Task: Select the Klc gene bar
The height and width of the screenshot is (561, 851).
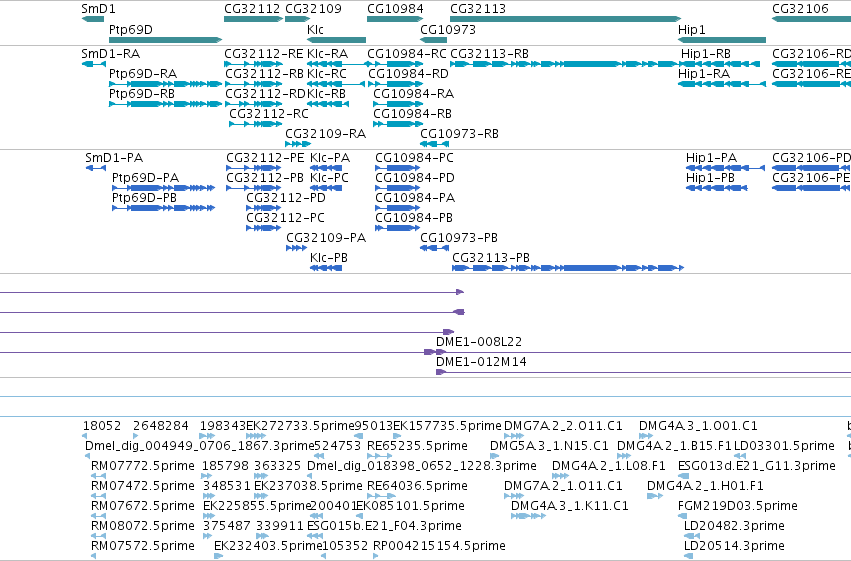Action: coord(336,40)
